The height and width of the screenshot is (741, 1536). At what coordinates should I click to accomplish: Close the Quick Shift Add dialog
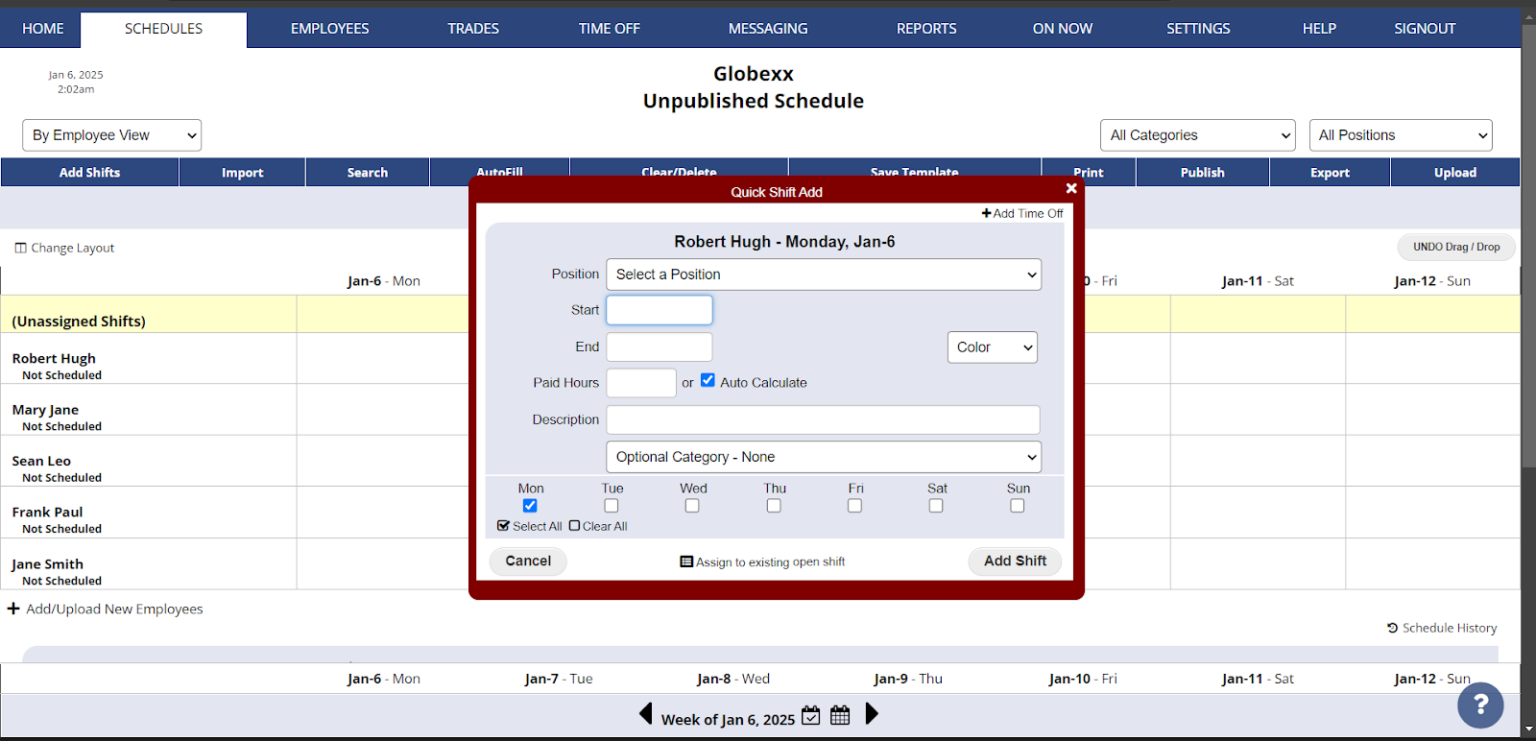click(x=1071, y=188)
